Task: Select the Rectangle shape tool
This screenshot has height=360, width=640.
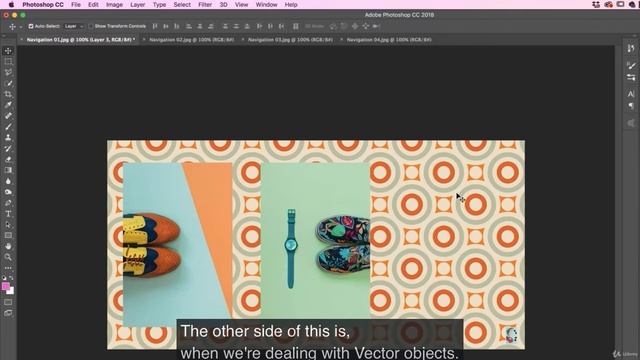Action: [x=8, y=236]
